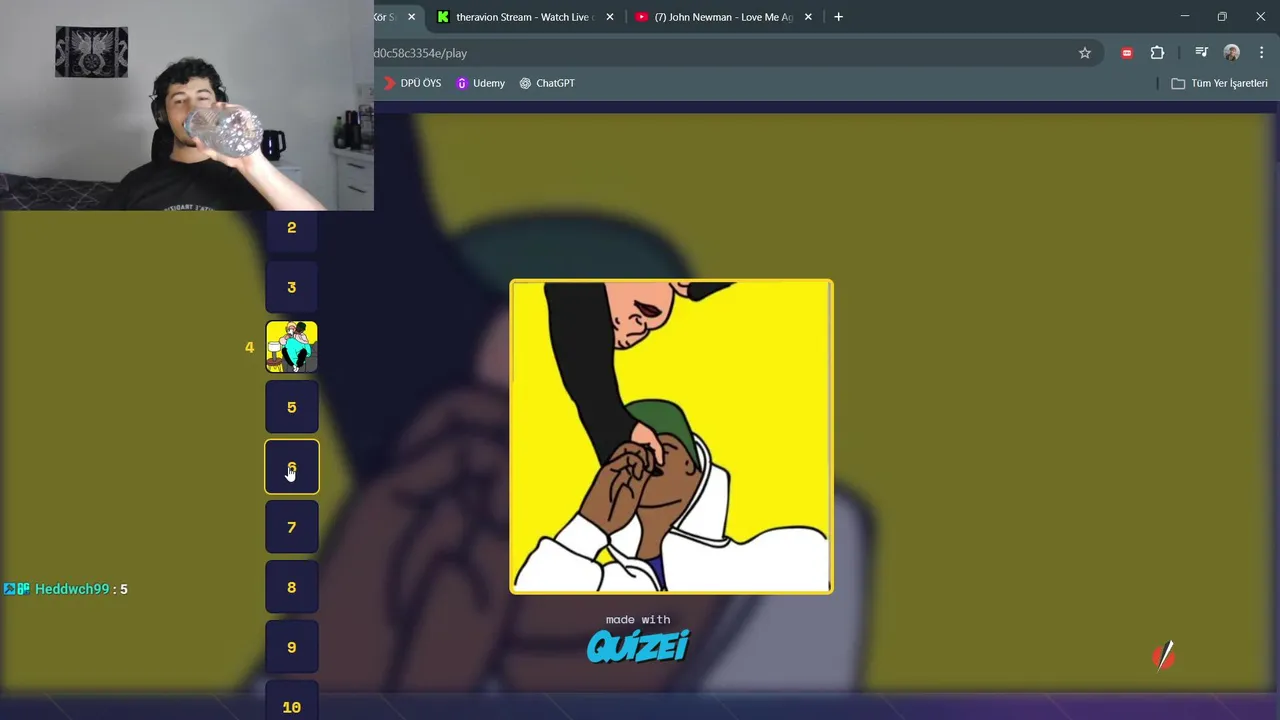This screenshot has width=1280, height=720.
Task: Close the John Newman YouTube tab
Action: (x=808, y=17)
